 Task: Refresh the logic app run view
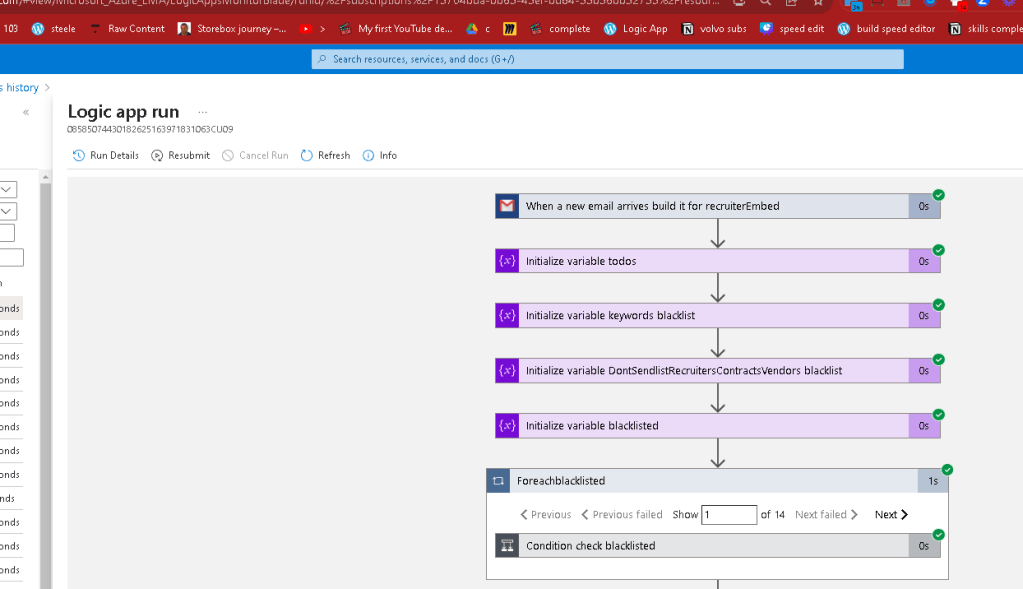click(326, 155)
